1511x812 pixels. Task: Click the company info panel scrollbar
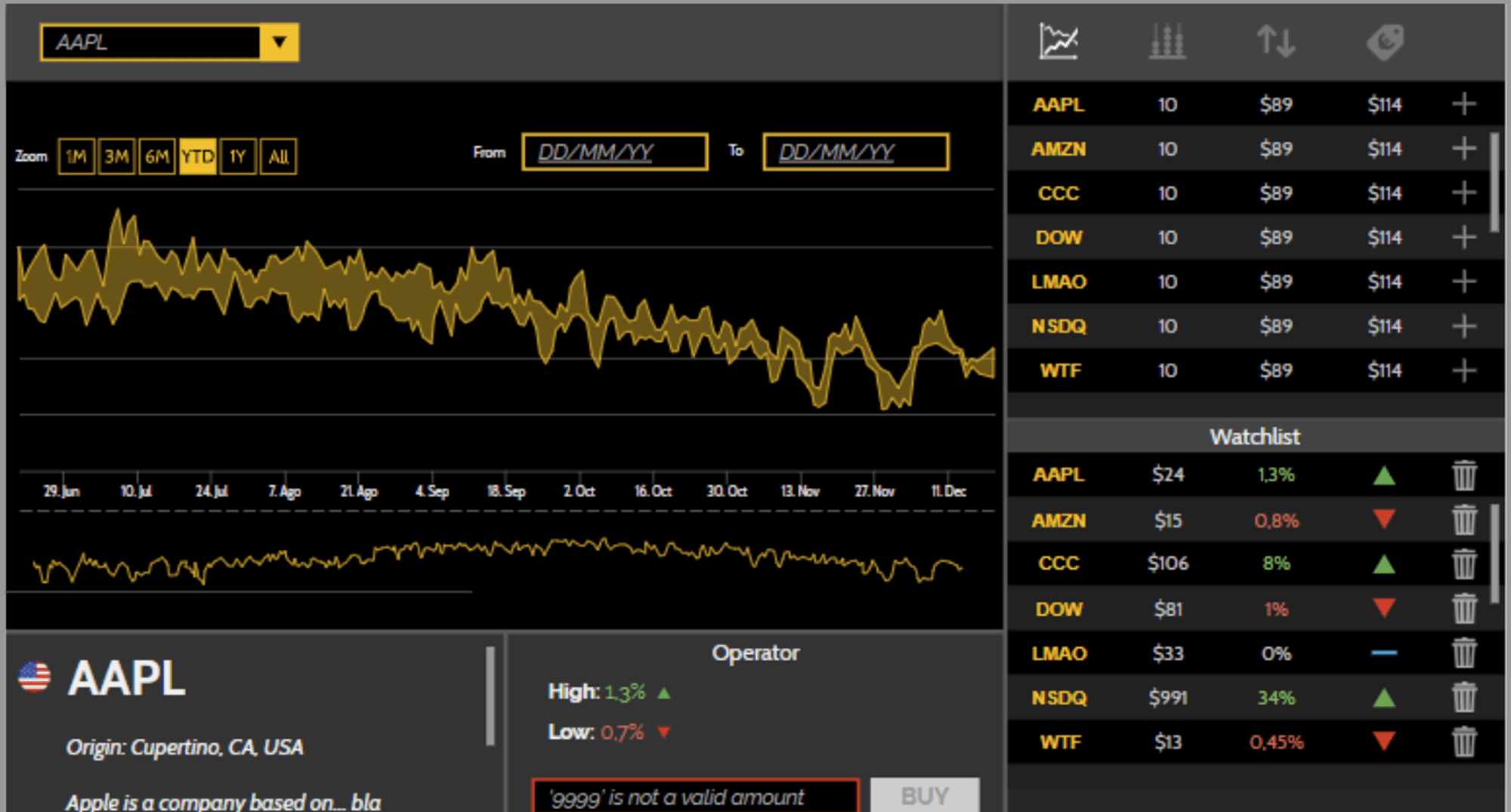click(x=490, y=696)
